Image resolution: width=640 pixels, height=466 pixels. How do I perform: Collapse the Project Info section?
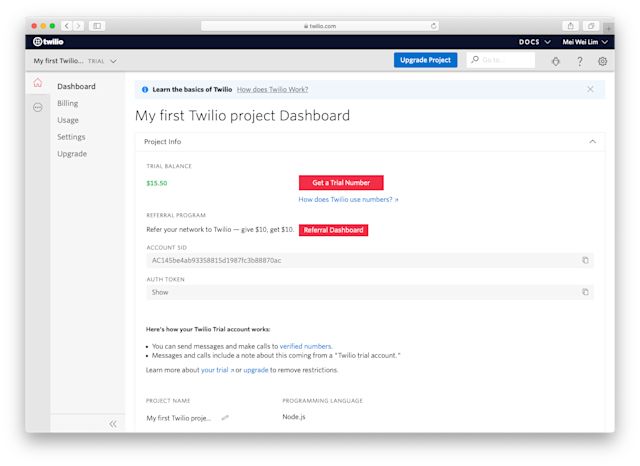(592, 142)
